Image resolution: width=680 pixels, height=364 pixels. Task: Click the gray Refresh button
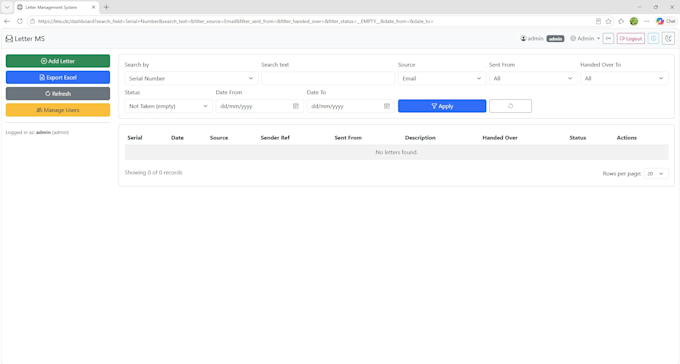(x=58, y=94)
